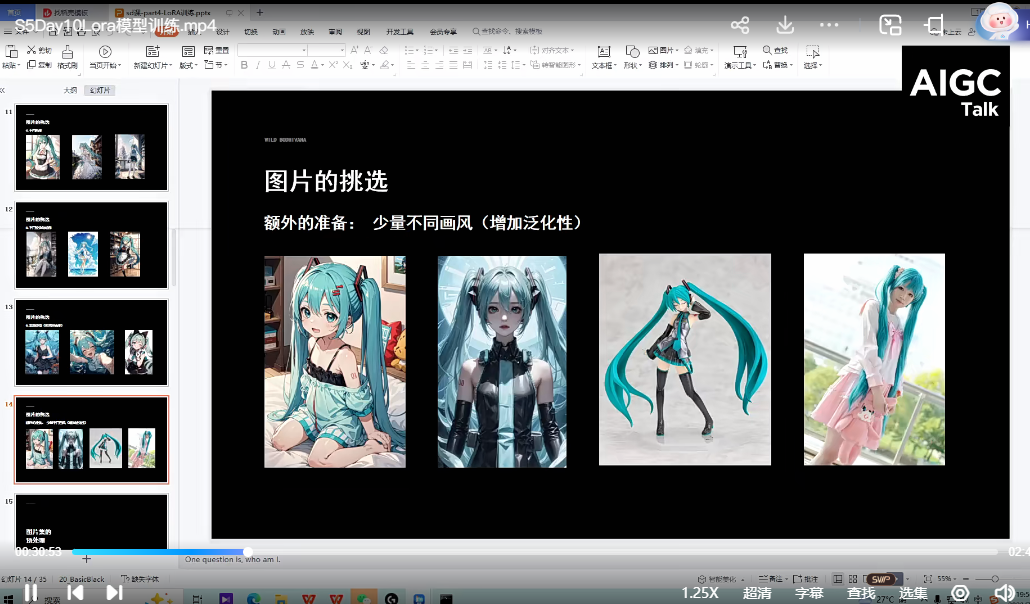This screenshot has width=1030, height=604.
Task: Click the anime bedroom Miku image on slide
Action: point(335,361)
